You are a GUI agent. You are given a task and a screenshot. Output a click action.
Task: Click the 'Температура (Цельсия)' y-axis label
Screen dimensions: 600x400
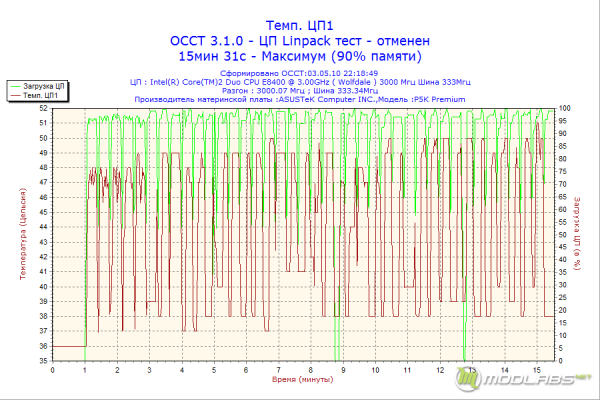click(23, 234)
